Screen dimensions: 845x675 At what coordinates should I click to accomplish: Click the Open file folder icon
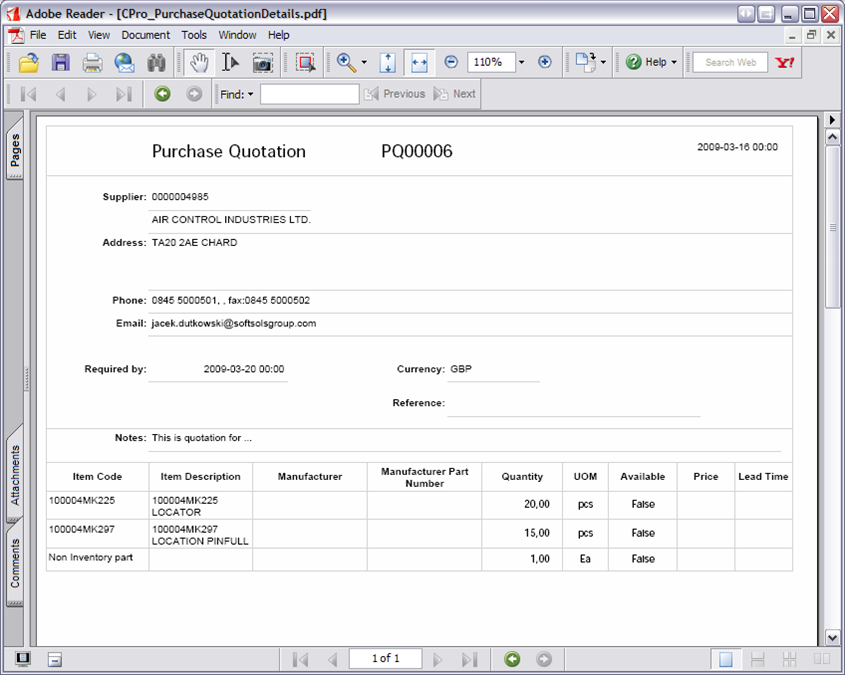tap(28, 63)
